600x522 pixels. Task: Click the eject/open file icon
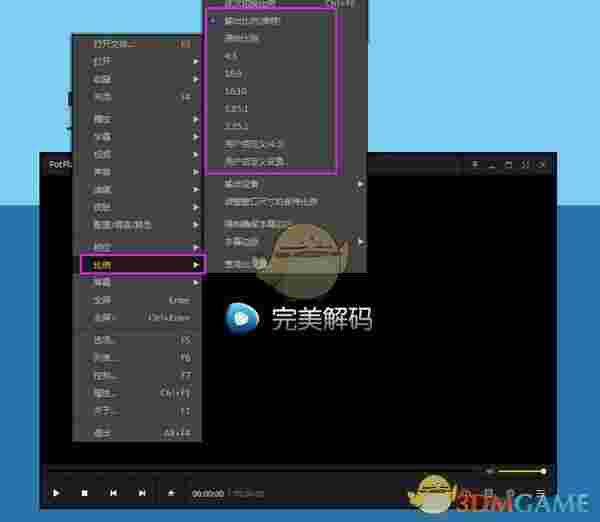(x=171, y=493)
